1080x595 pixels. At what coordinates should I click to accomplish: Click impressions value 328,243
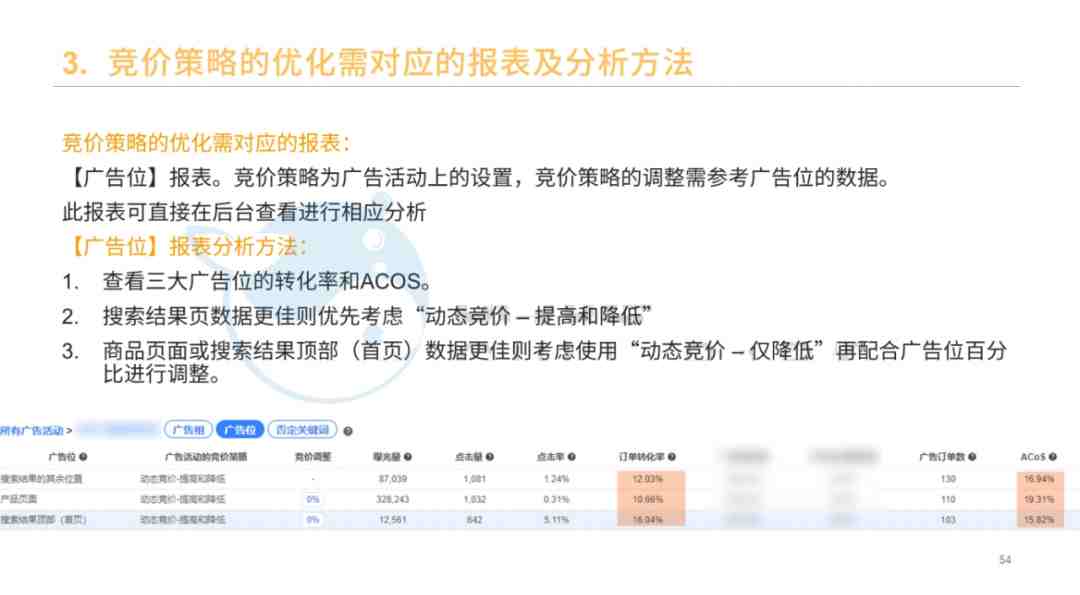tap(393, 499)
